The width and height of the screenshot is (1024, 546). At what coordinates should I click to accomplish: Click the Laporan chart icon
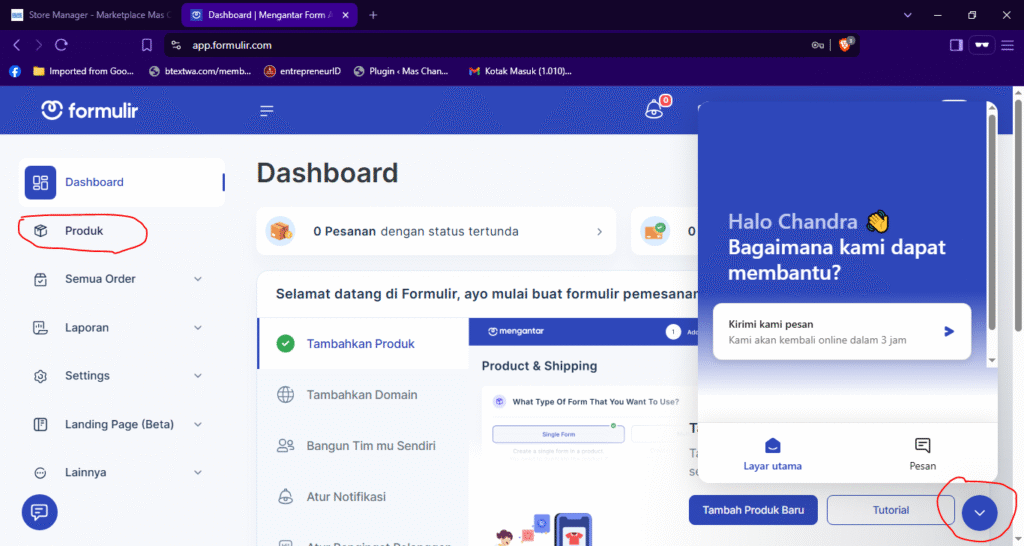[x=40, y=328]
